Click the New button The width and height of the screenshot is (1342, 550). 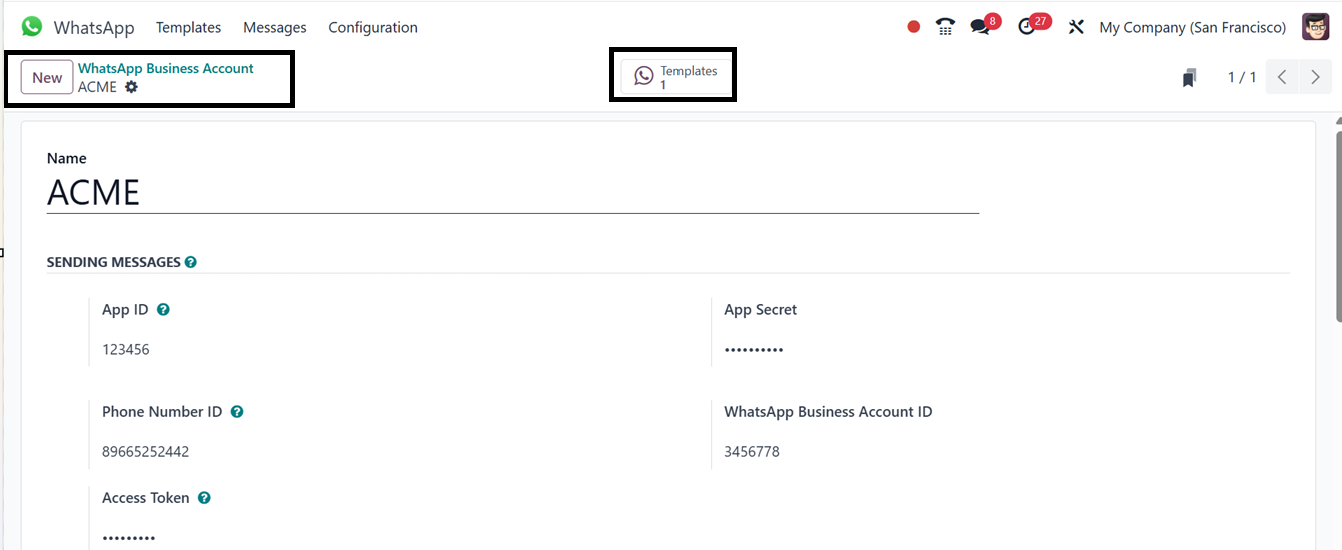[x=47, y=77]
